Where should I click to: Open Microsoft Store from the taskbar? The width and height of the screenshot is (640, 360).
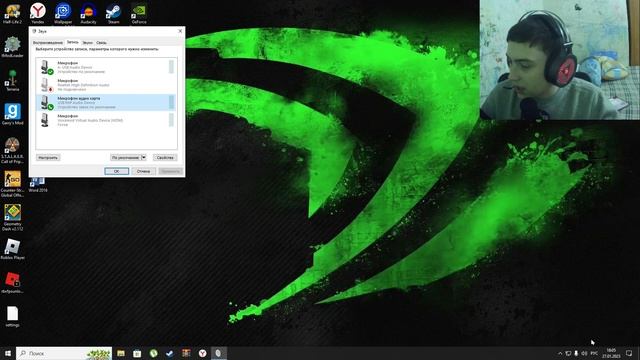[137, 353]
